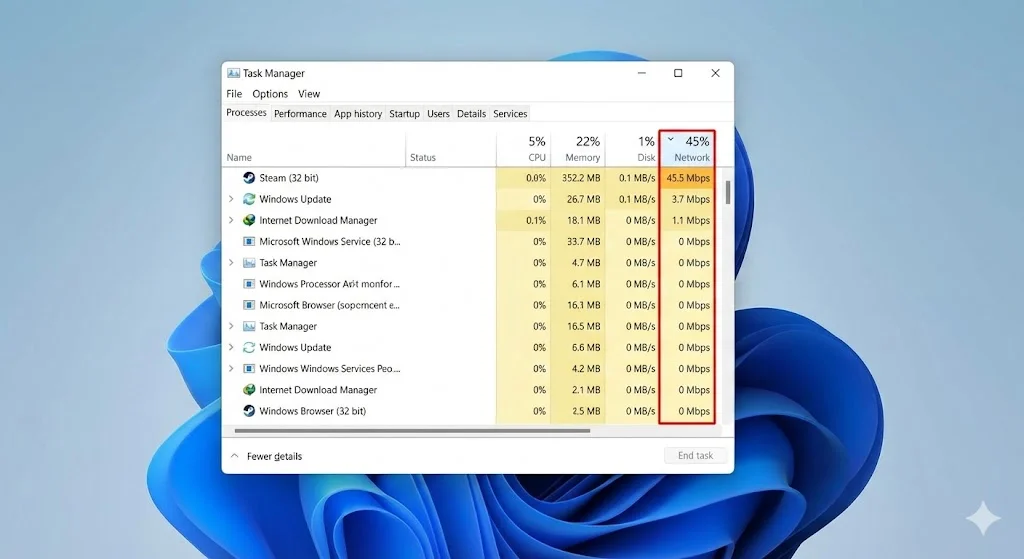
Task: Click the Microsoft Browser process icon
Action: (x=249, y=305)
